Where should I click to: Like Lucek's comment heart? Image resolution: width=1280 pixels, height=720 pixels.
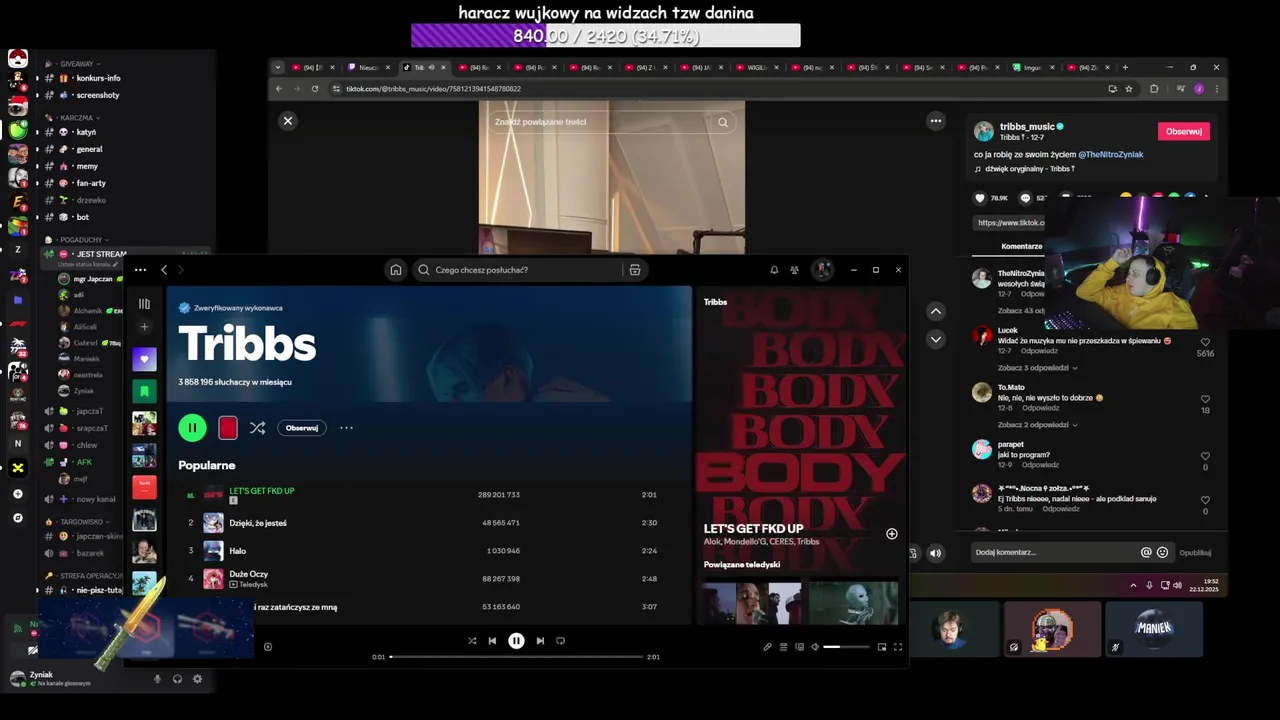point(1205,343)
